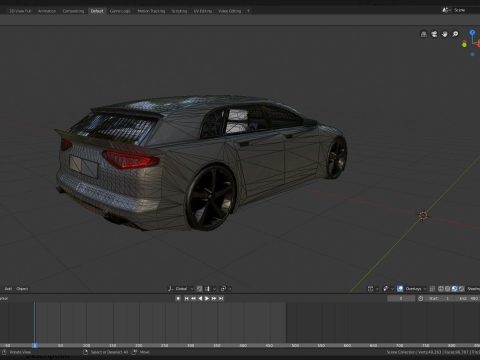This screenshot has width=480, height=360.
Task: Click the End frame field
Action: pos(468,298)
